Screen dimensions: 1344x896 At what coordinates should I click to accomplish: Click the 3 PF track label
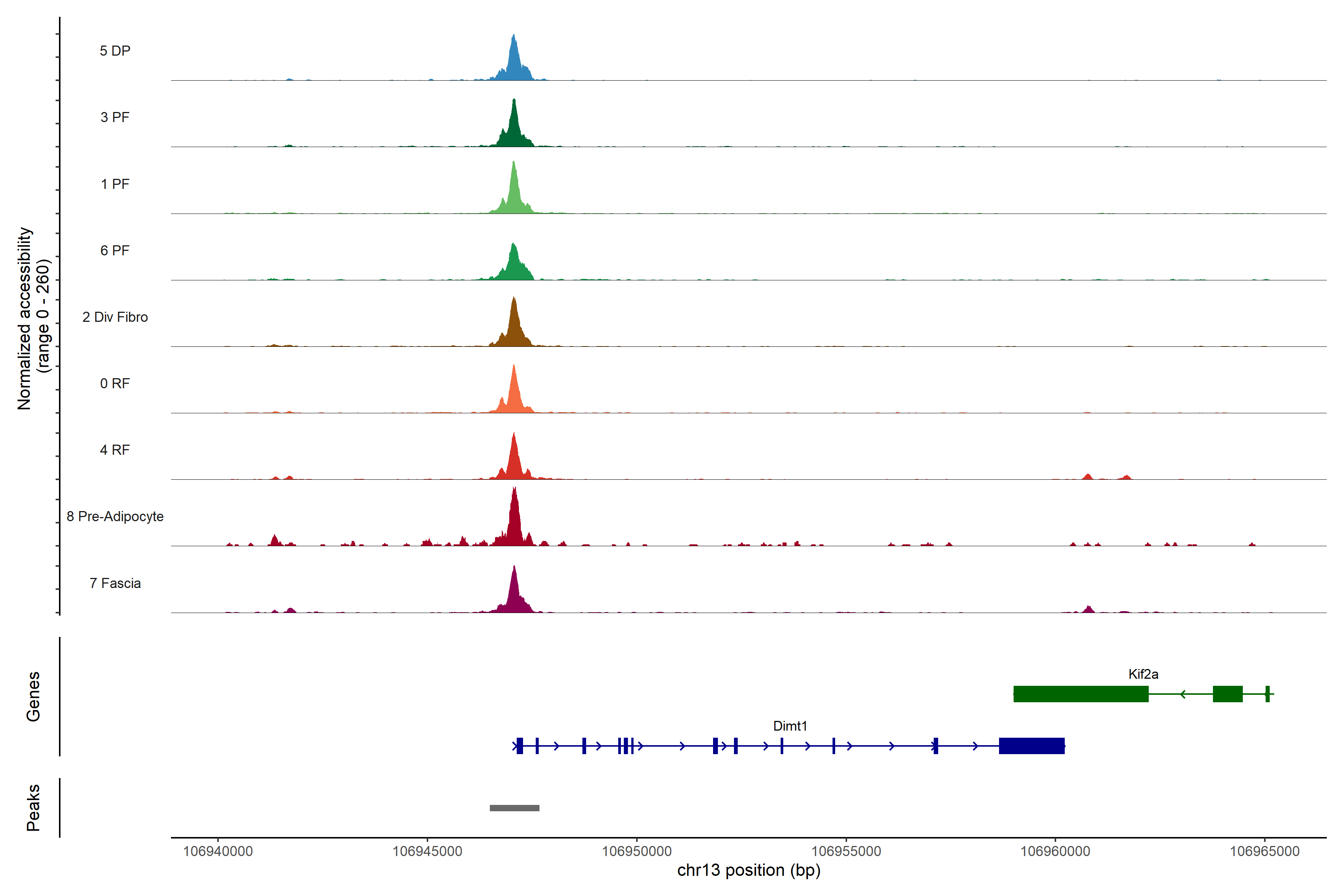click(x=115, y=117)
